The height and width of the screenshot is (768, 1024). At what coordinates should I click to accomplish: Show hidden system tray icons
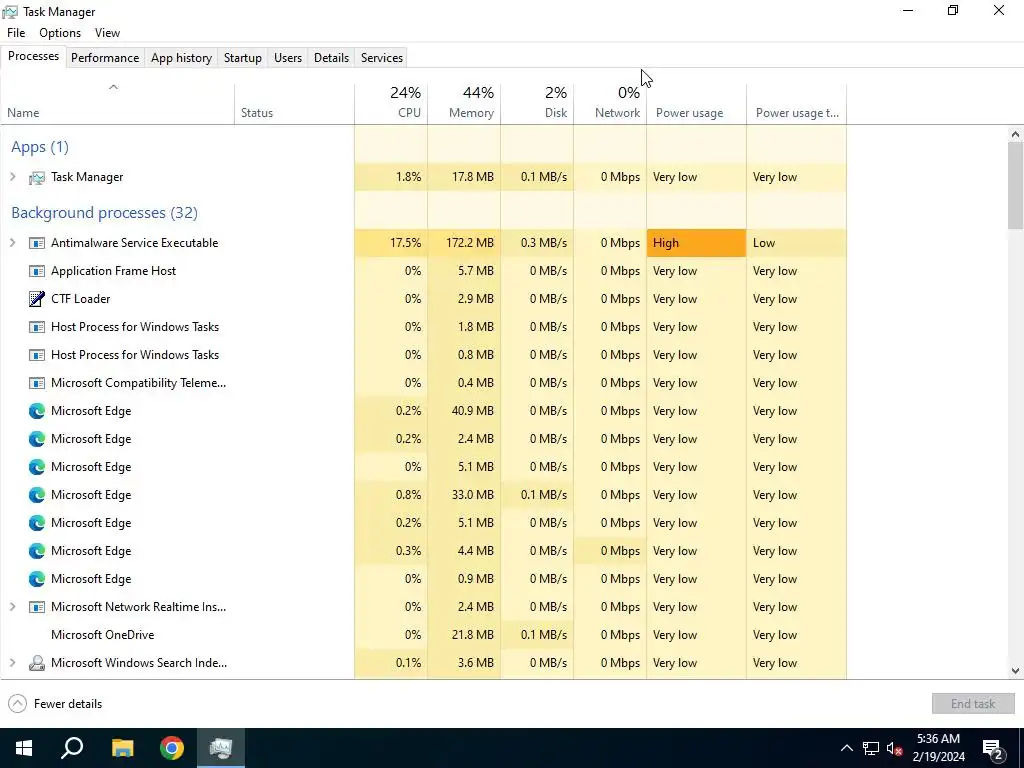click(846, 748)
